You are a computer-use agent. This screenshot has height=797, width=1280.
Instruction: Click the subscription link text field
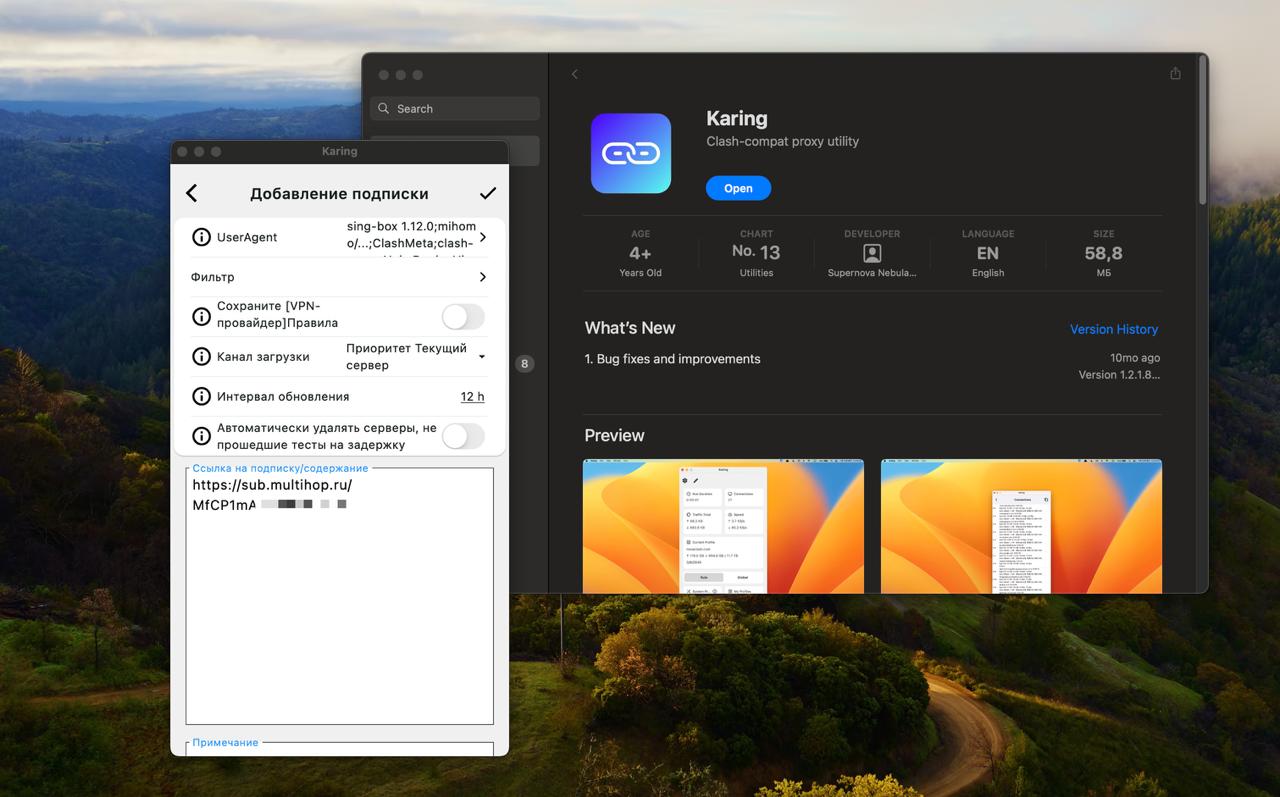(x=339, y=596)
